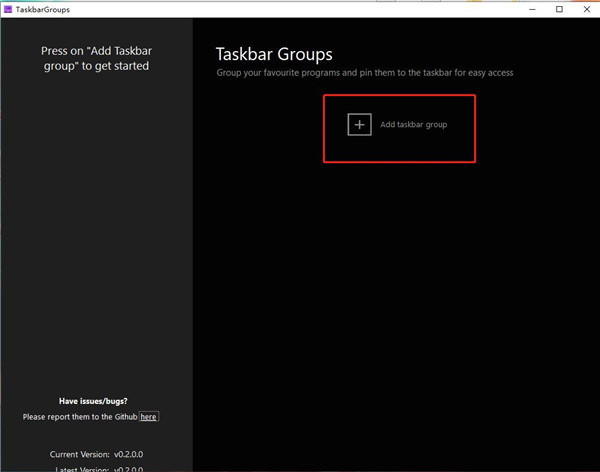Click the TaskbarGroups app icon in title bar
Screen dimensions: 600x472
point(8,9)
